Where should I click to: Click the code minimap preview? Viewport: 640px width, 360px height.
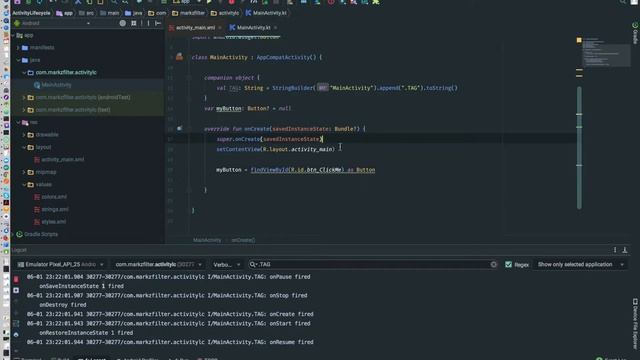[x=606, y=52]
